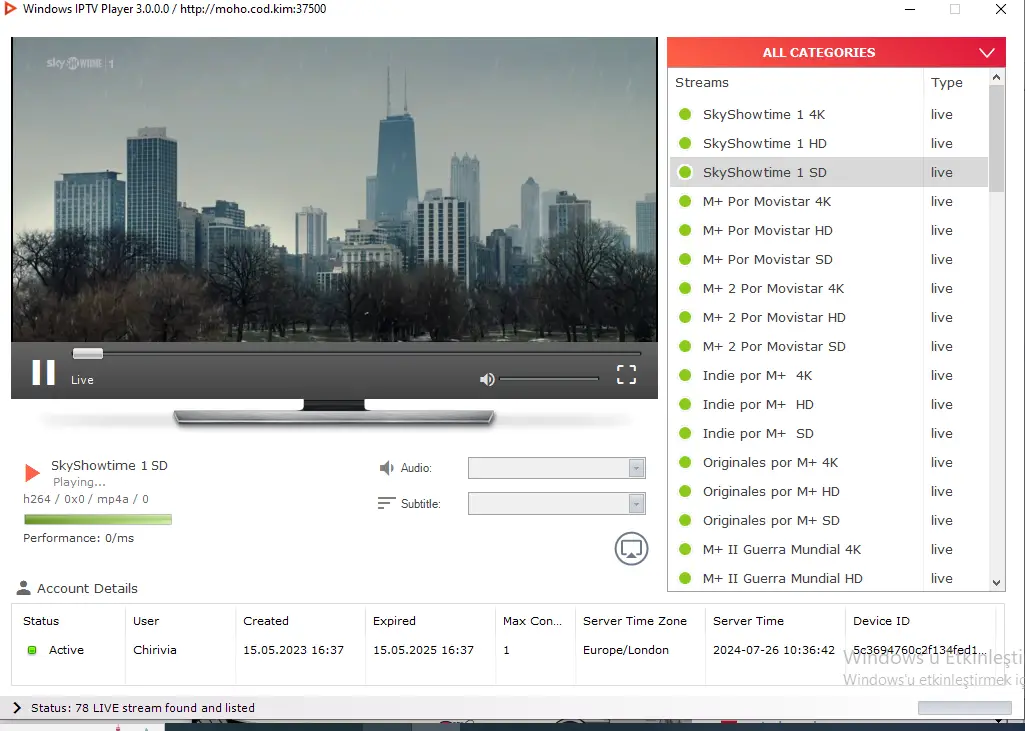Click the Server Time value 2024-07-26 10:36:42
Screen dimensions: 1025x731
coord(774,650)
